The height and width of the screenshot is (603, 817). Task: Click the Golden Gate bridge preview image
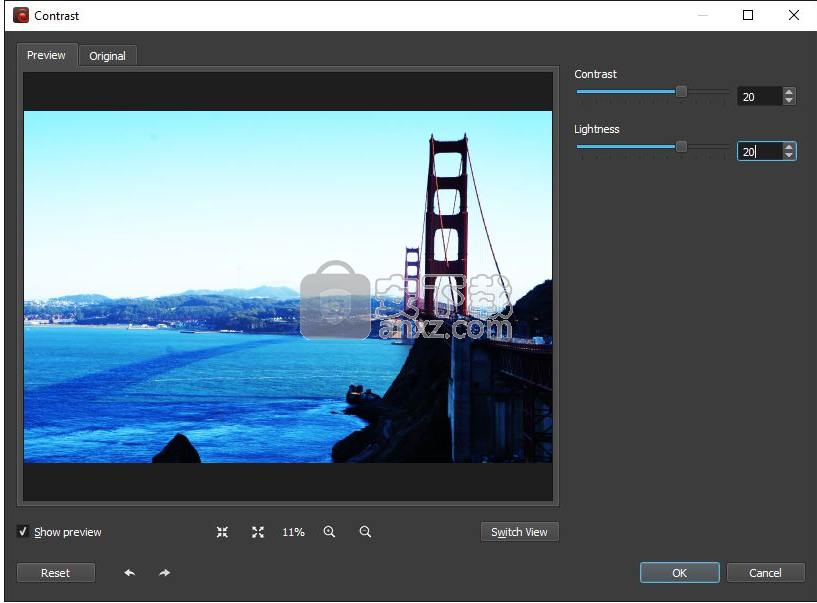point(288,287)
